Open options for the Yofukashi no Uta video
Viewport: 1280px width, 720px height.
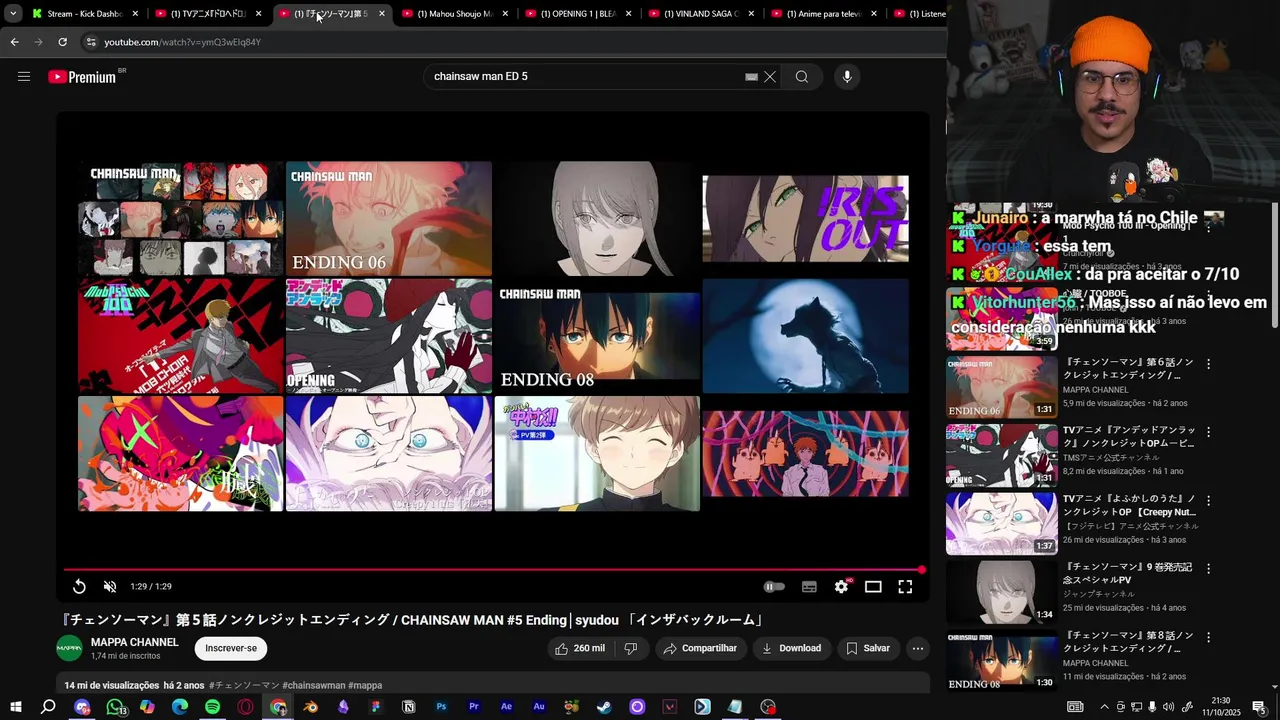point(1208,500)
